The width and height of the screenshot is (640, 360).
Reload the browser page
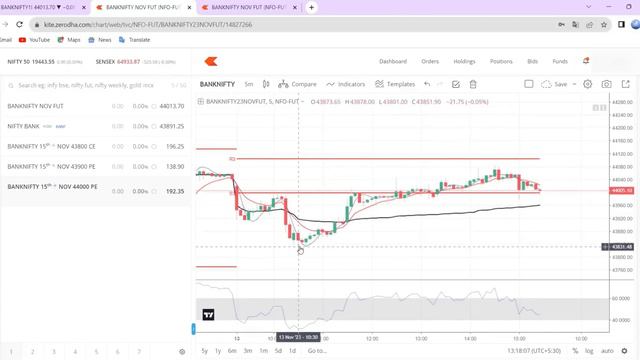pyautogui.click(x=19, y=24)
